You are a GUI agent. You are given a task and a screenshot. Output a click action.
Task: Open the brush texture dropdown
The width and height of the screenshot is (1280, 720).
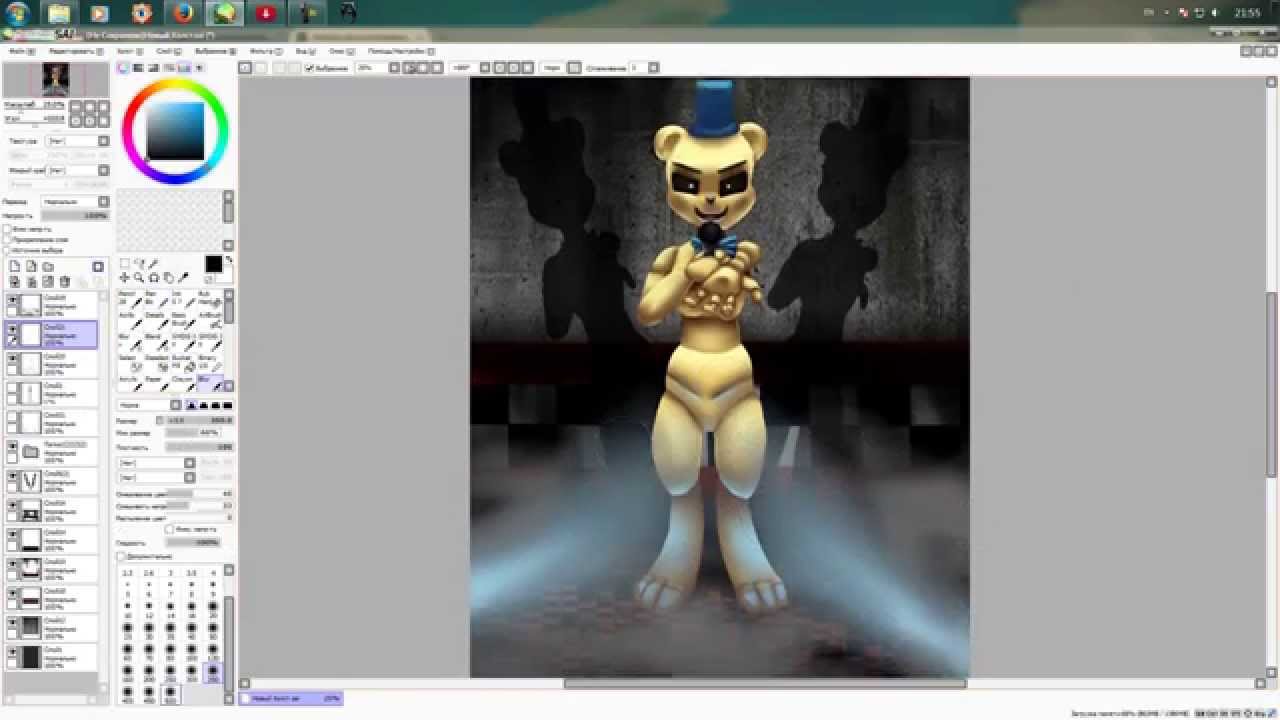[156, 477]
